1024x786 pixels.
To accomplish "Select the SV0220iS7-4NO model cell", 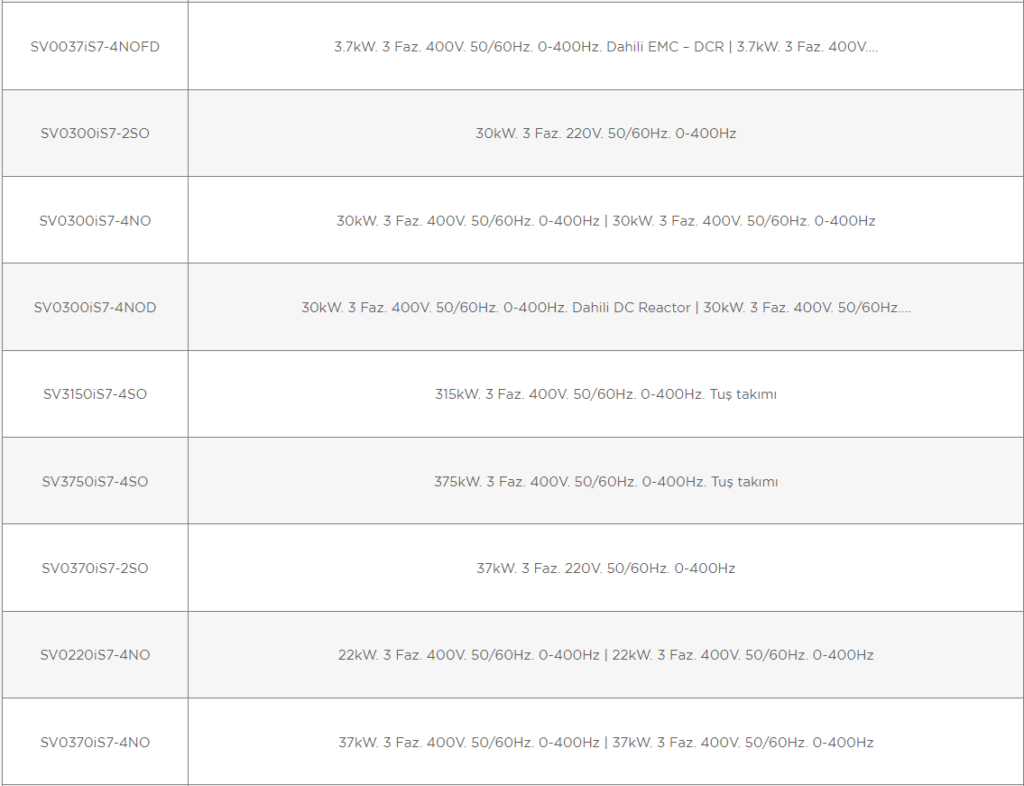I will coord(95,655).
